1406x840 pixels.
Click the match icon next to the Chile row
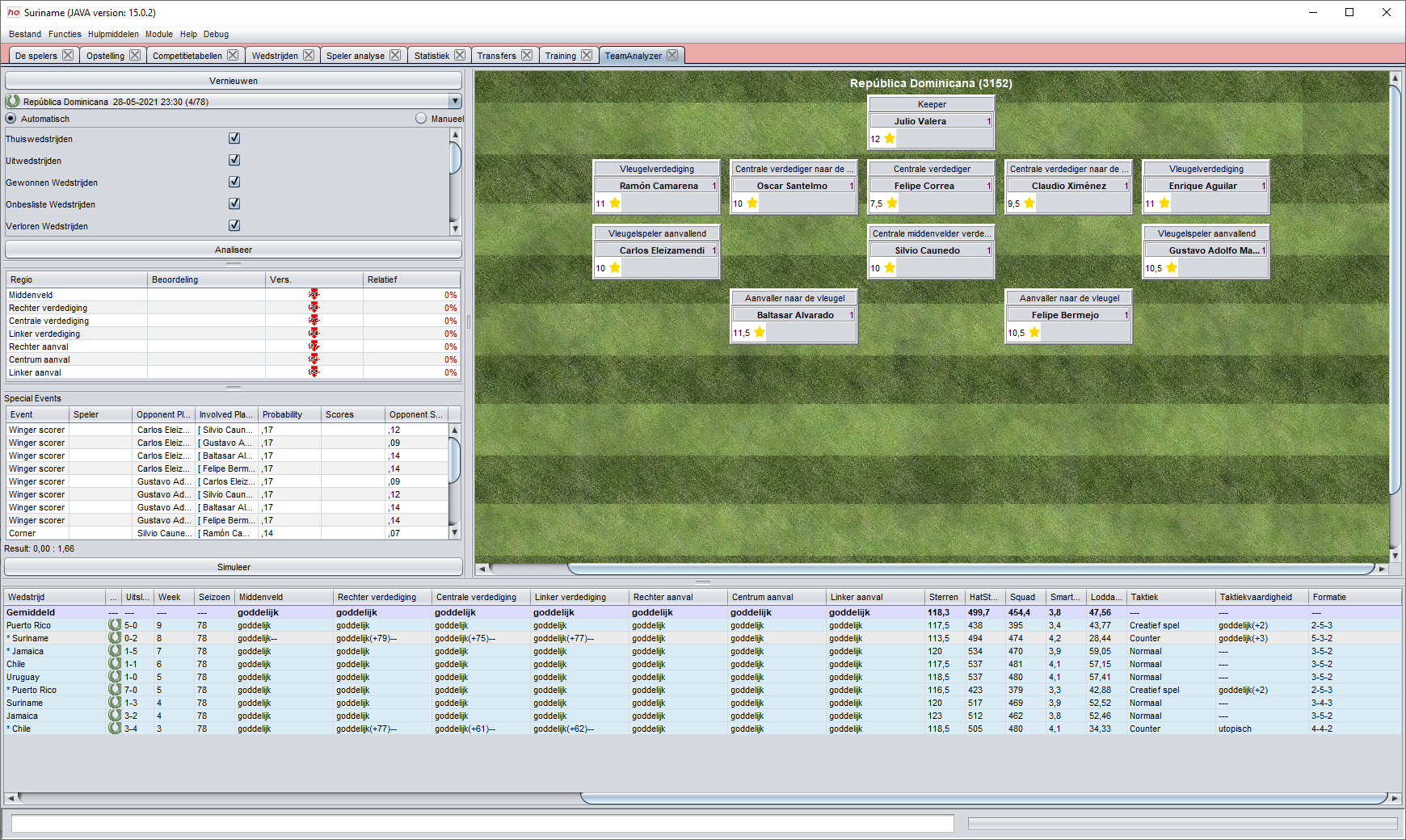pos(114,664)
